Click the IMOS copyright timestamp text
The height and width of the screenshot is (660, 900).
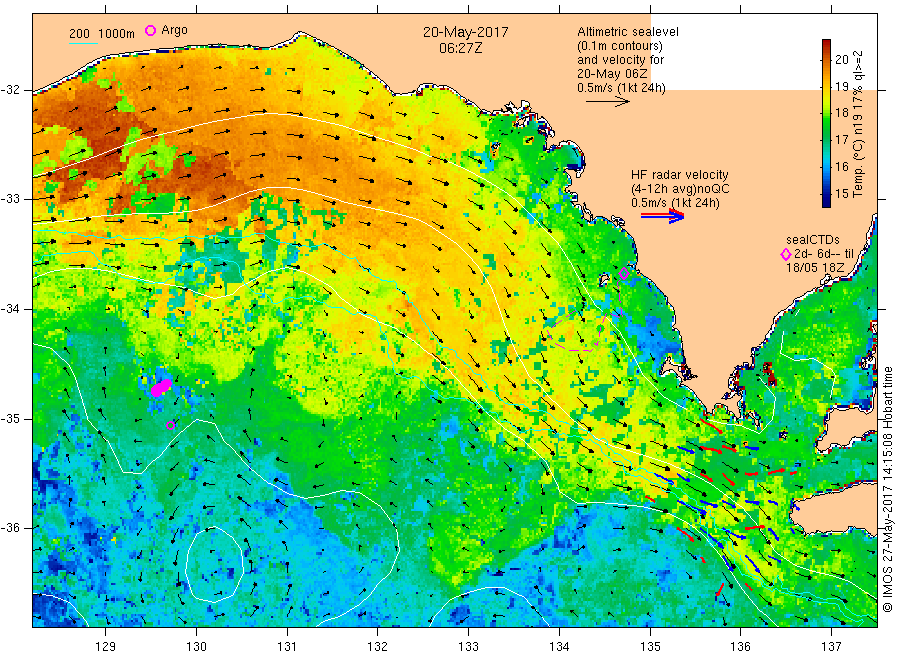click(x=888, y=489)
